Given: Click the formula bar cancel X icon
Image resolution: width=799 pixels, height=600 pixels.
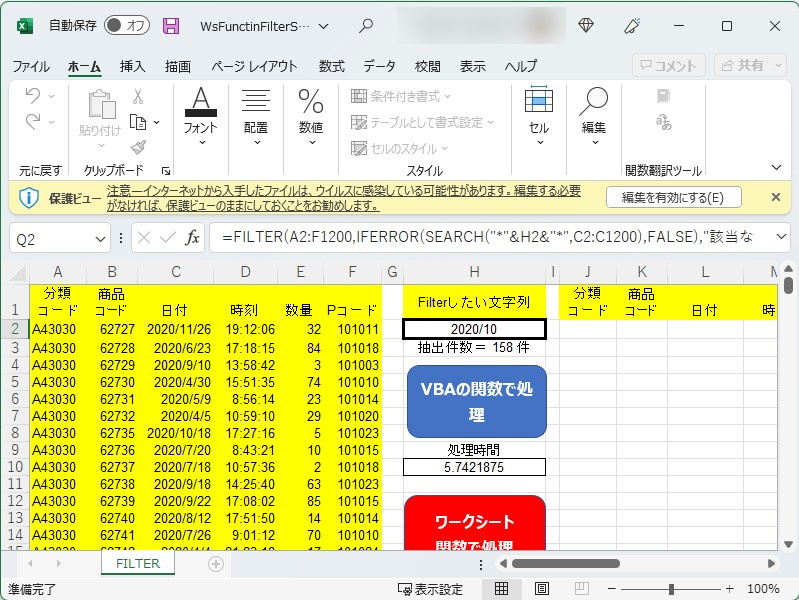Looking at the screenshot, I should coord(144,238).
